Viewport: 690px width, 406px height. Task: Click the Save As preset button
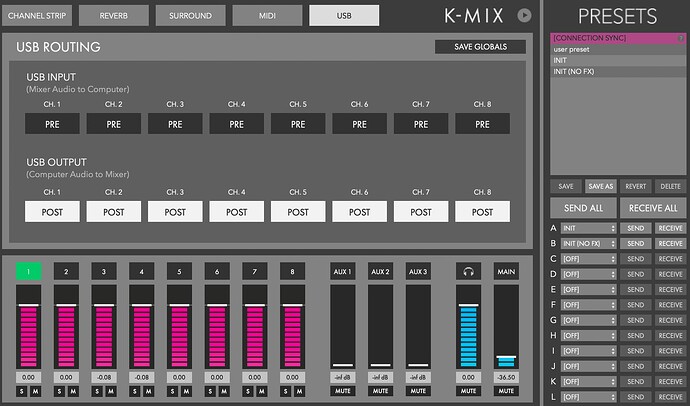pos(601,187)
